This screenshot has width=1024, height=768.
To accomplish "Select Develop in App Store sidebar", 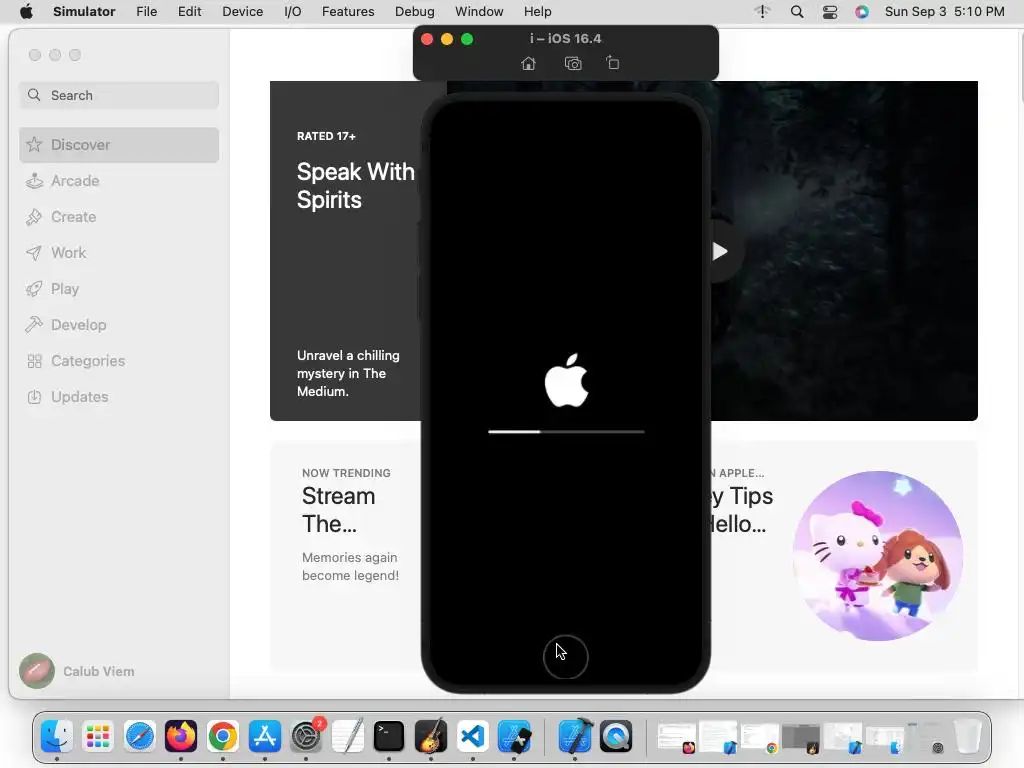I will click(119, 325).
